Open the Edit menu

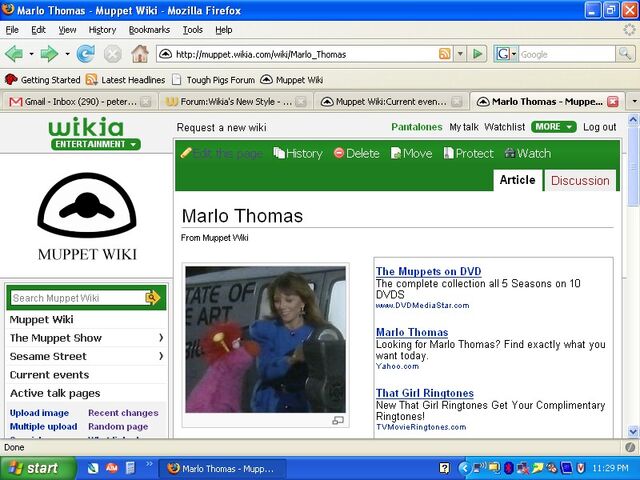pyautogui.click(x=38, y=30)
